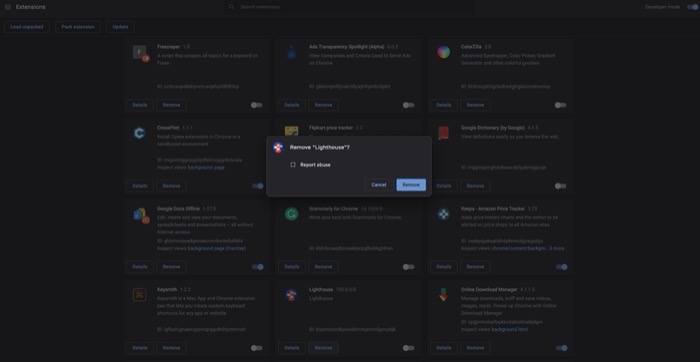Remove the Ads Transparency Spotlight extension
Screen dimensions: 700x362
pos(323,105)
